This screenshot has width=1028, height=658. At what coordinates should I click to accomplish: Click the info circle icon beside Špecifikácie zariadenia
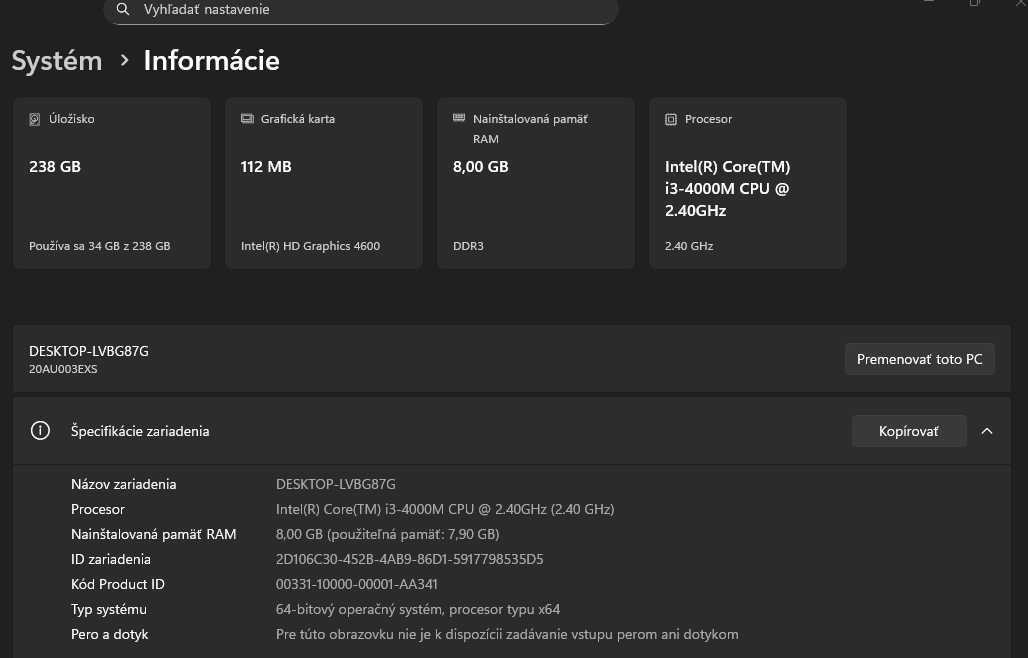click(x=40, y=431)
